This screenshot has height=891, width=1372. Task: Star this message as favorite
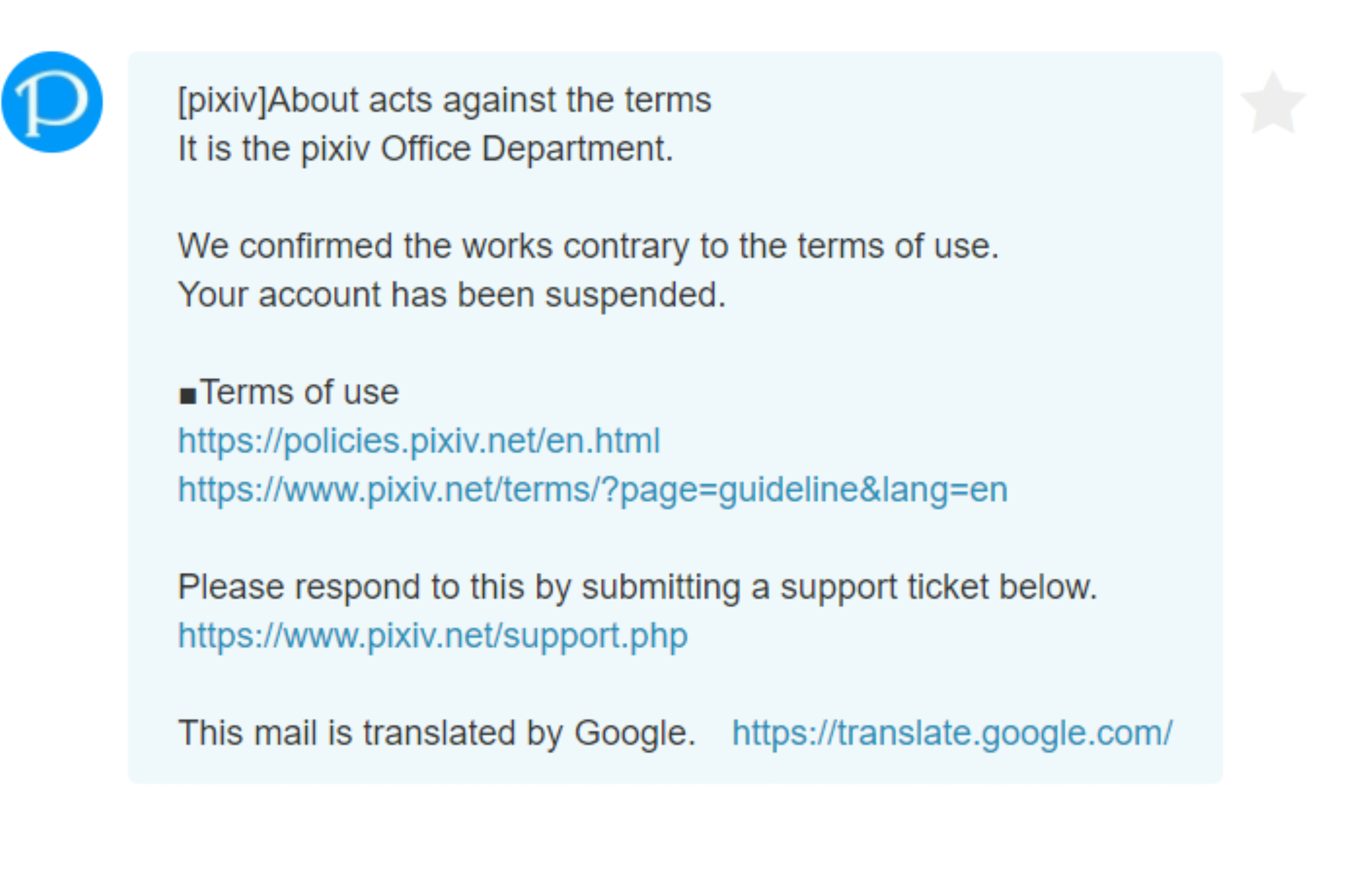pyautogui.click(x=1273, y=103)
